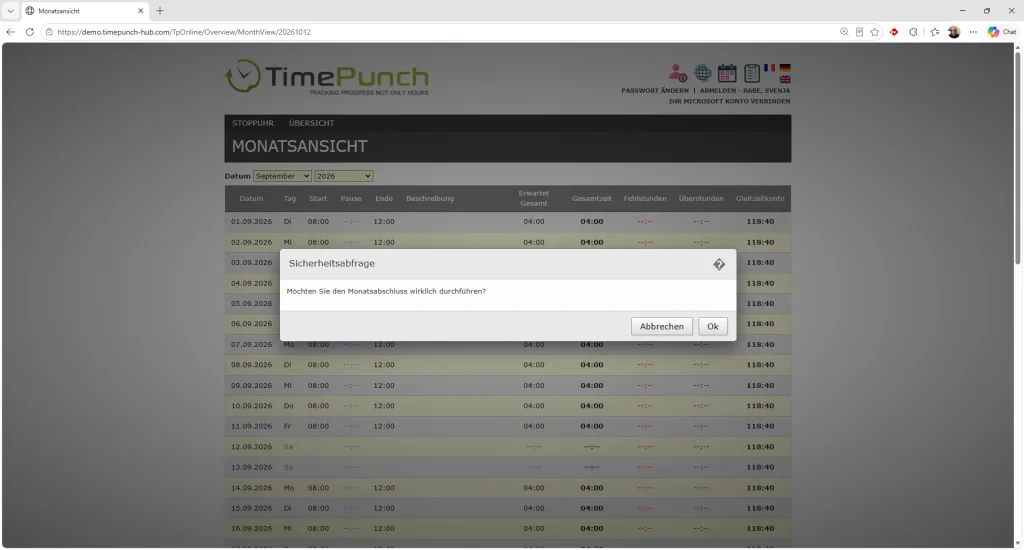Click the red extension icon in toolbar
This screenshot has height=550, width=1024.
(x=894, y=31)
